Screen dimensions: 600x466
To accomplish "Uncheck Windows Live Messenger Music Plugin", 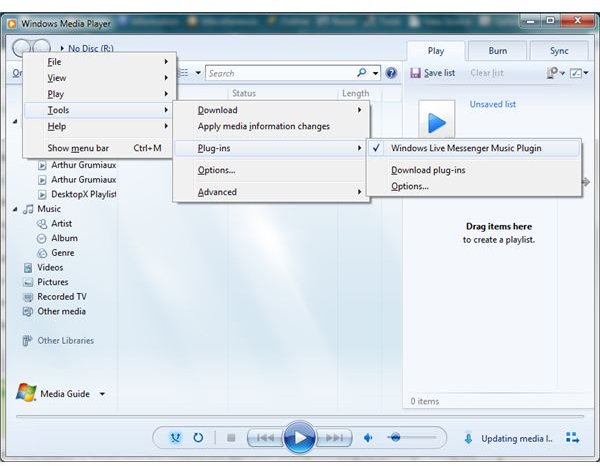I will (474, 148).
